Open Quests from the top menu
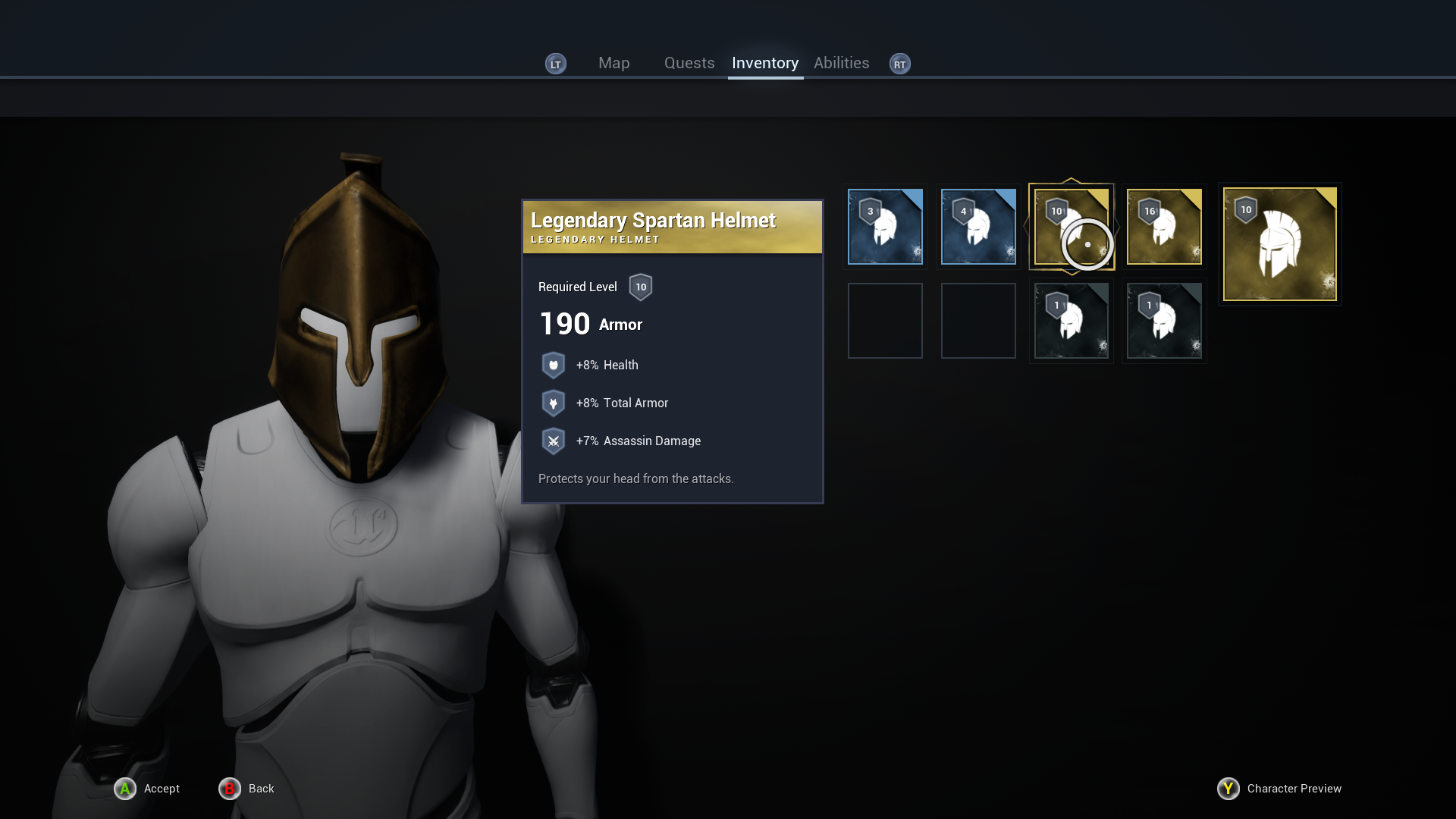1456x819 pixels. pos(689,63)
